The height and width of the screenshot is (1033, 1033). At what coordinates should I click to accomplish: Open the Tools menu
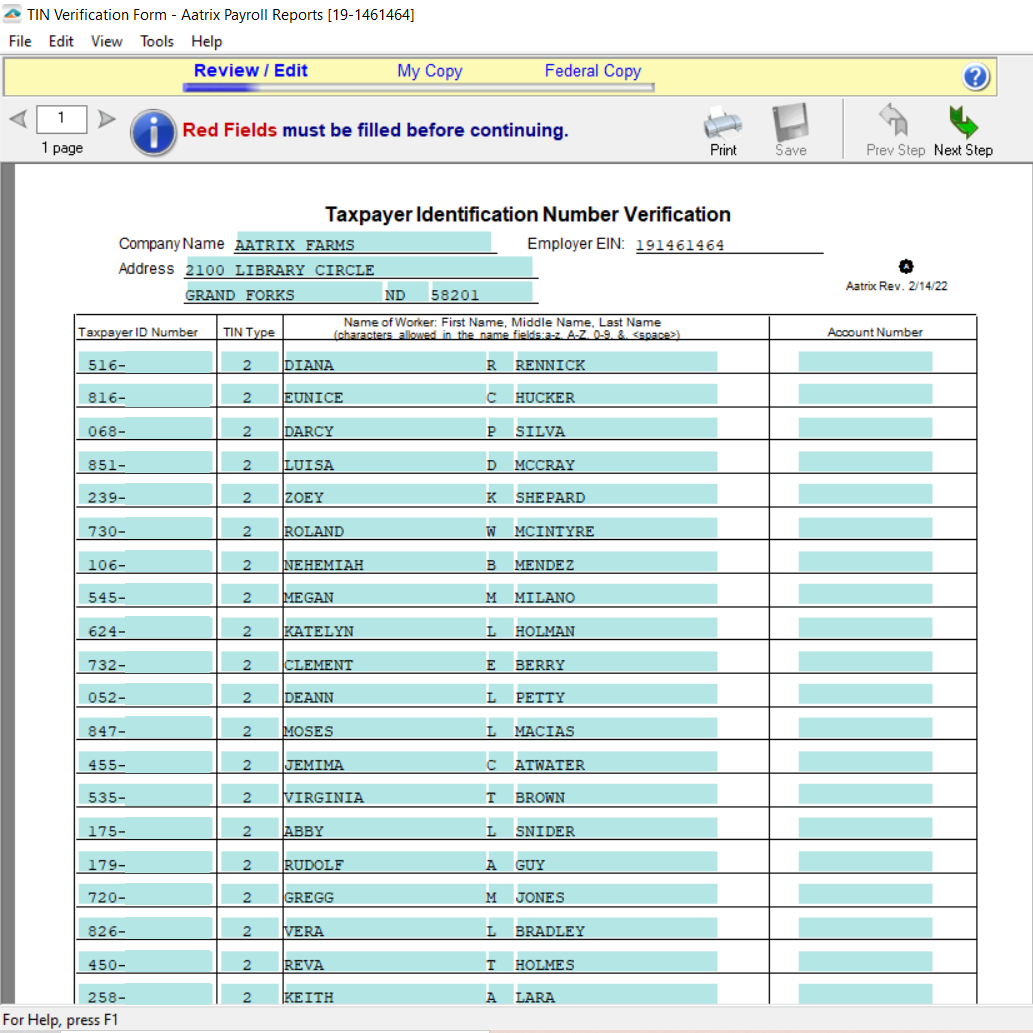[x=156, y=42]
